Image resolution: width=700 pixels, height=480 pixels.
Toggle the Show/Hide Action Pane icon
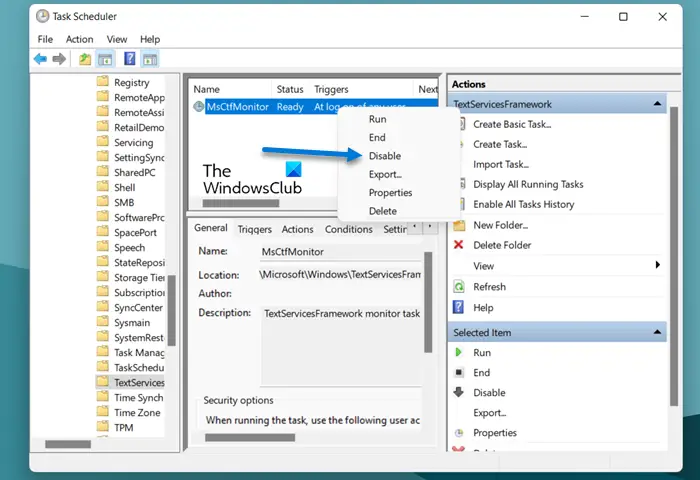pyautogui.click(x=150, y=59)
